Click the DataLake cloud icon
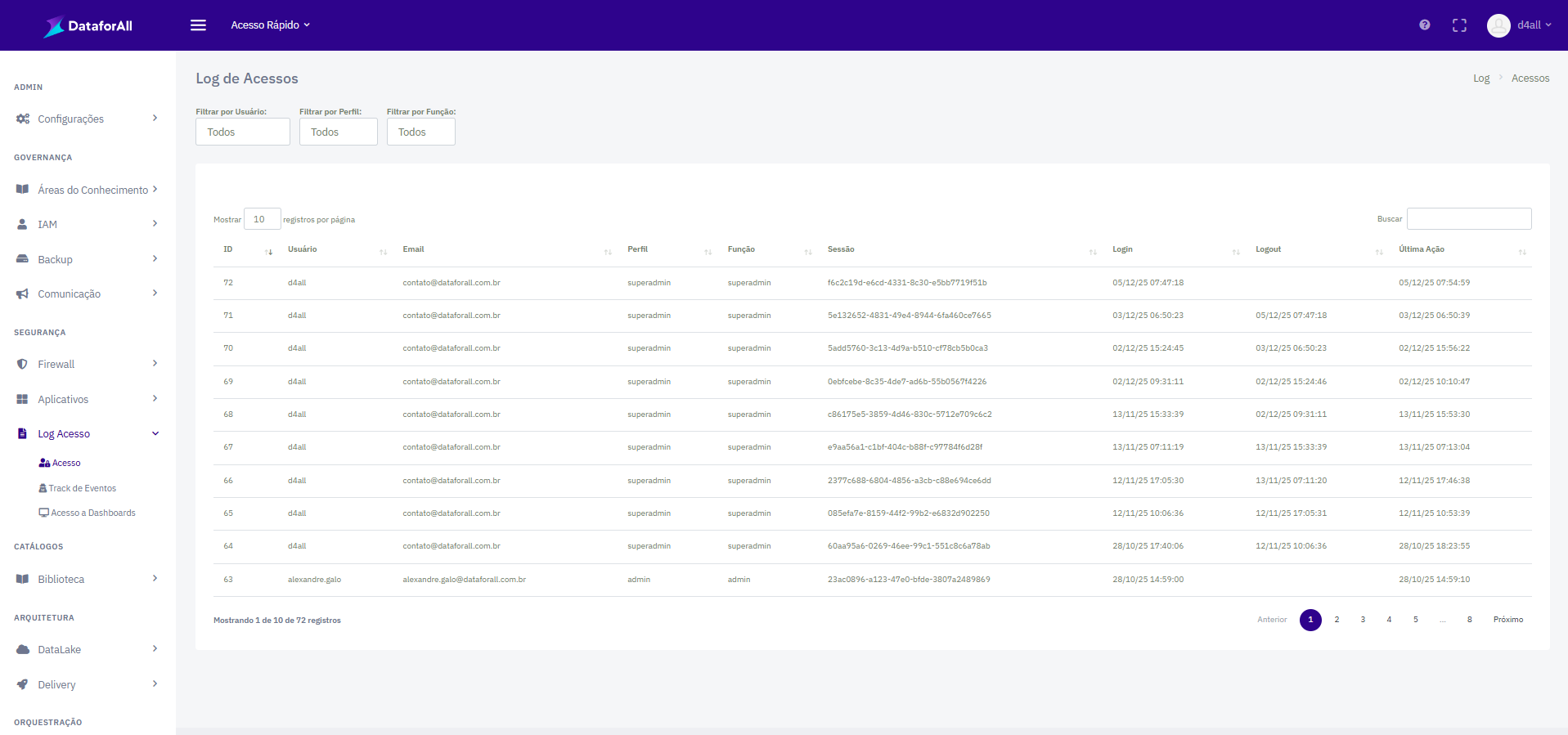 pyautogui.click(x=22, y=650)
